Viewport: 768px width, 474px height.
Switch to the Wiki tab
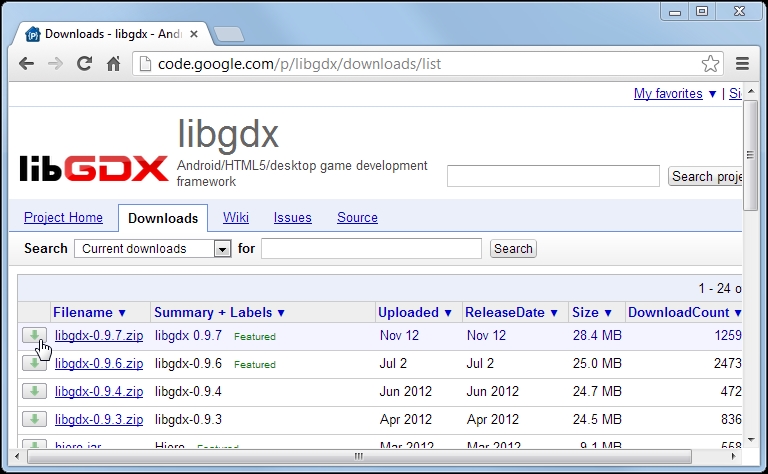click(x=236, y=217)
